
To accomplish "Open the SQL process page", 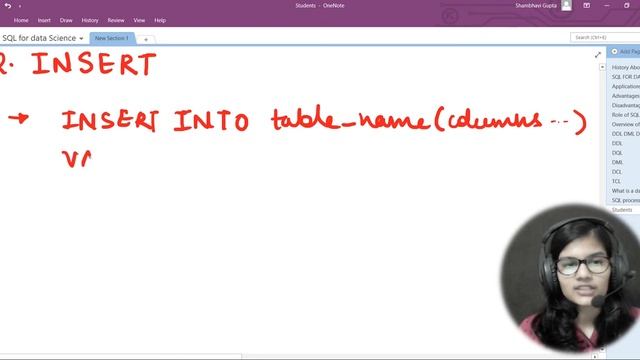I will coord(625,200).
